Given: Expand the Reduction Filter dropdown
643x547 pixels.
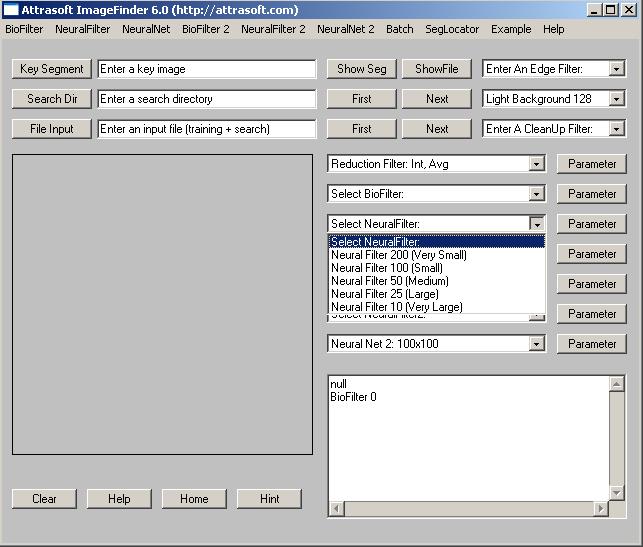Looking at the screenshot, I should 537,164.
